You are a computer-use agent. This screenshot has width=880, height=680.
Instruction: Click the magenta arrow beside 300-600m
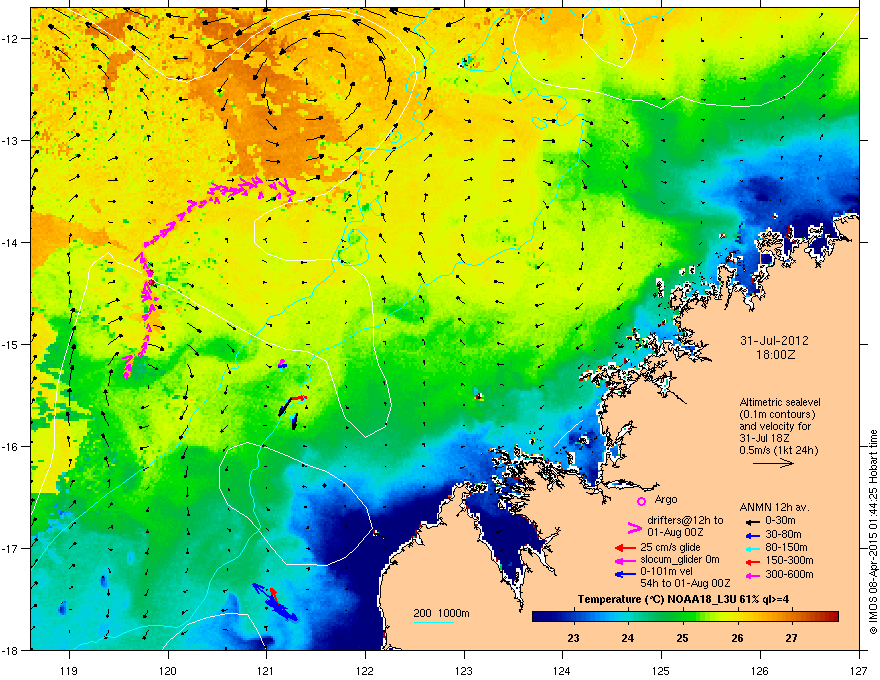coord(753,574)
